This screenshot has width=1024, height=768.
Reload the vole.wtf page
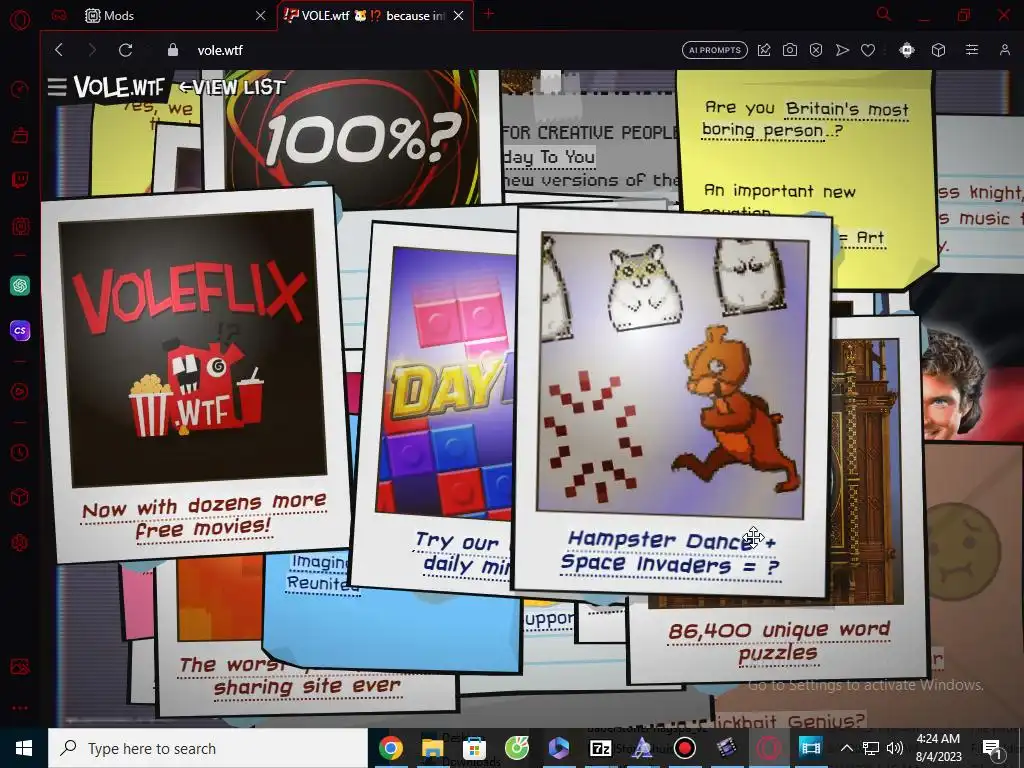pos(126,50)
